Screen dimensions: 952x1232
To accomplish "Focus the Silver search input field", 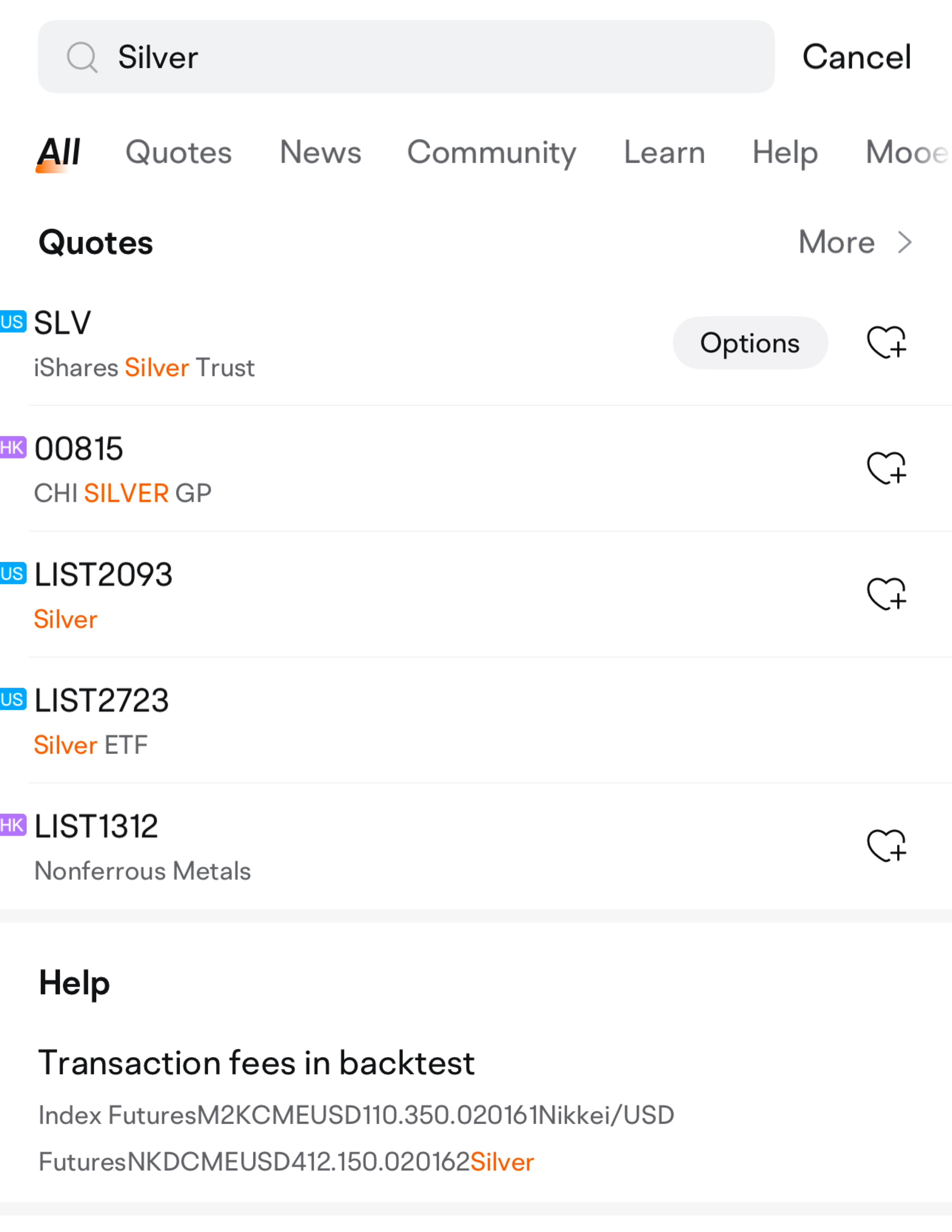I will pyautogui.click(x=429, y=57).
